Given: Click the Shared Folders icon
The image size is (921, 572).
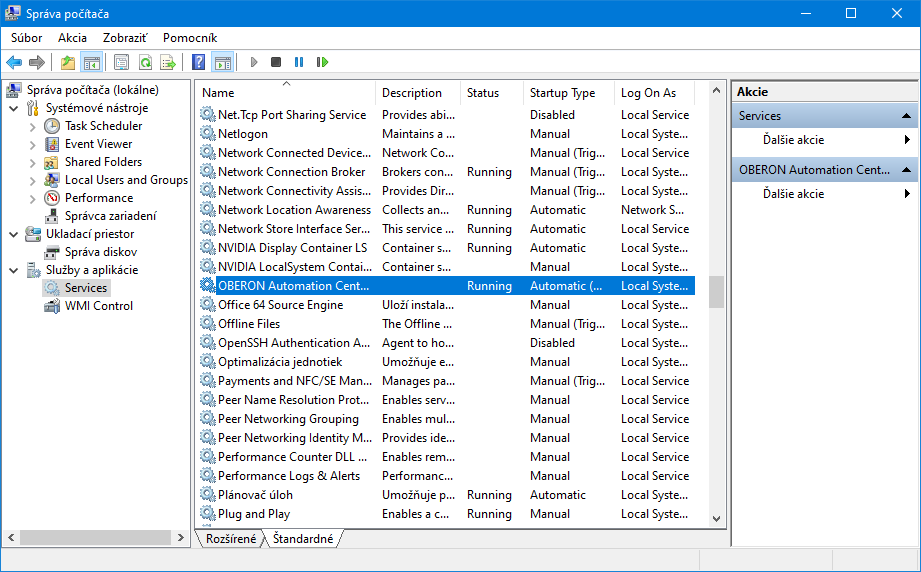Looking at the screenshot, I should [x=52, y=162].
